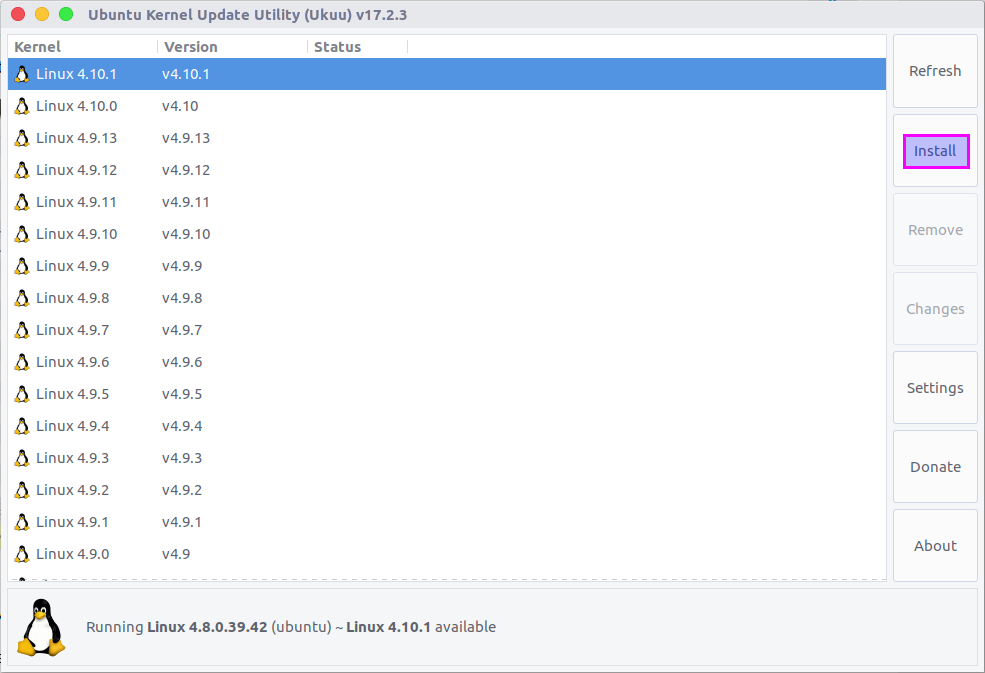Viewport: 985px width, 673px height.
Task: Click penguin icon beside Linux 4.10.0
Action: pos(22,106)
